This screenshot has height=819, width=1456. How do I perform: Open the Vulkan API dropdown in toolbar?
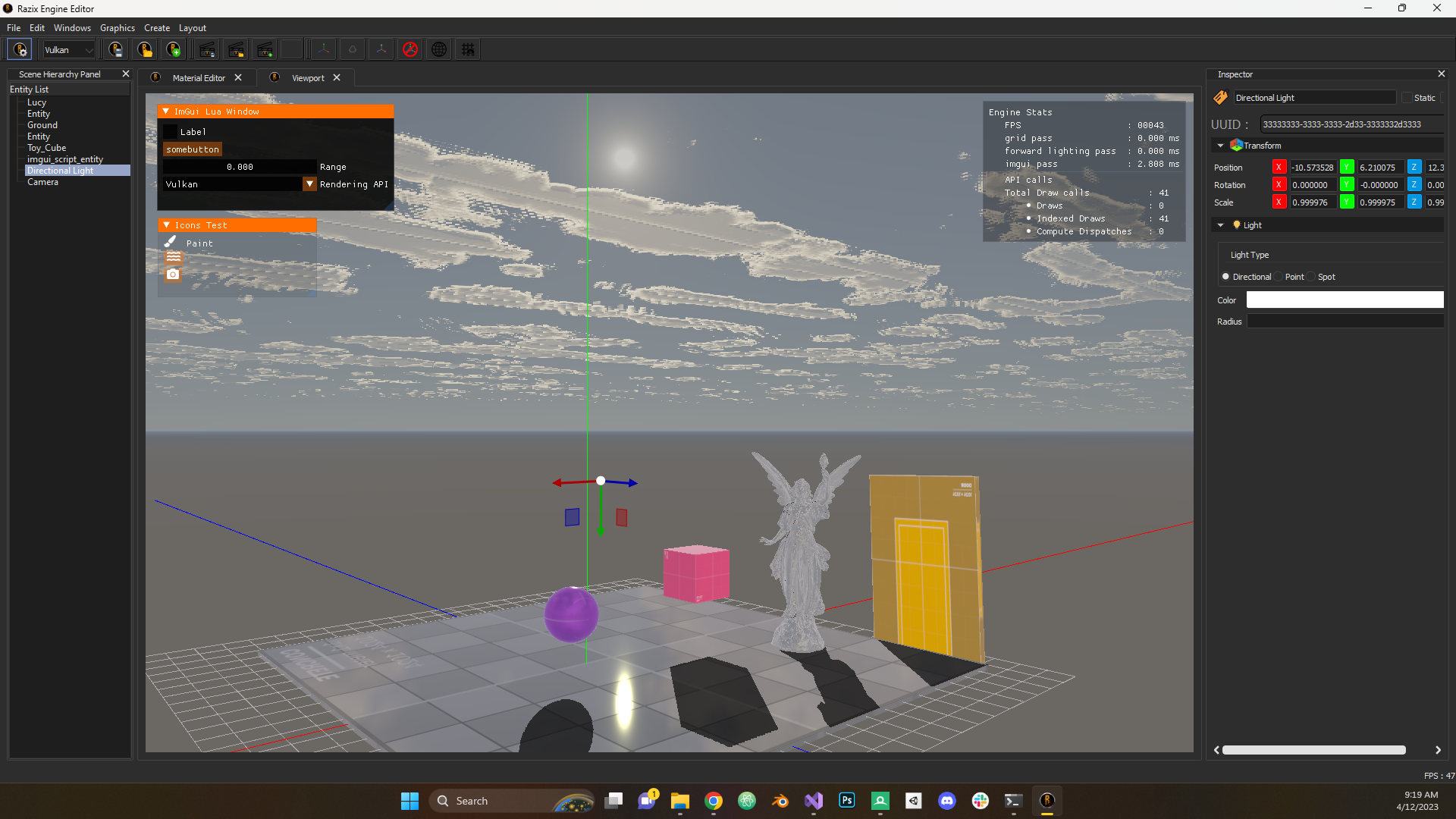pos(68,50)
